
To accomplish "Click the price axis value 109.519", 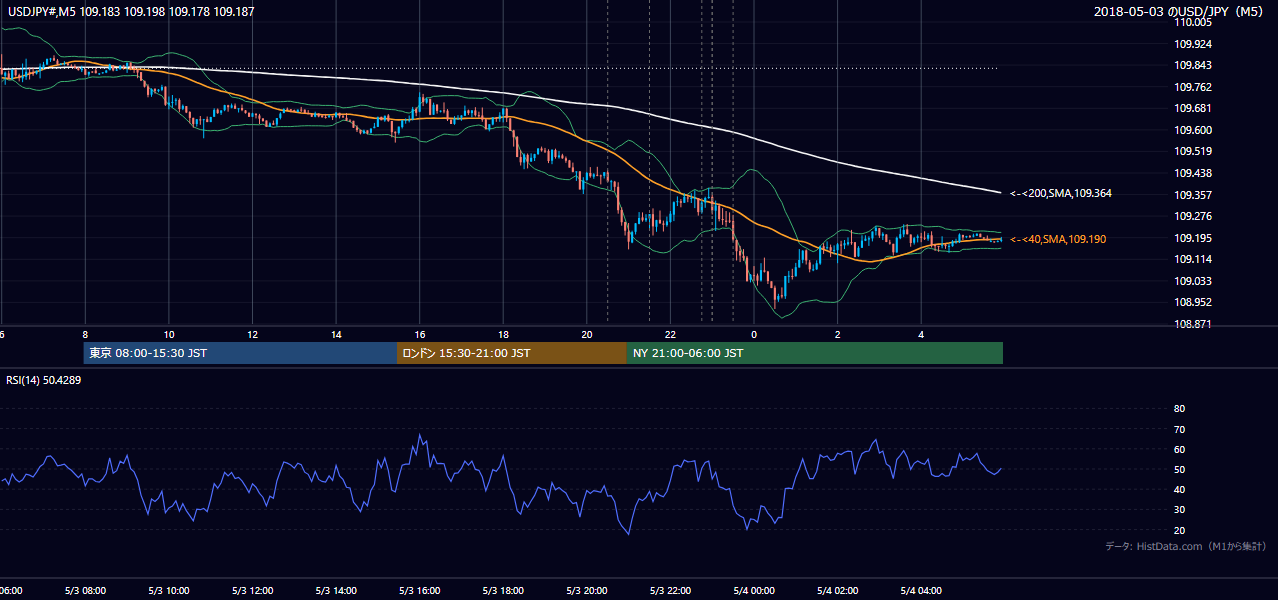I will pos(1193,151).
